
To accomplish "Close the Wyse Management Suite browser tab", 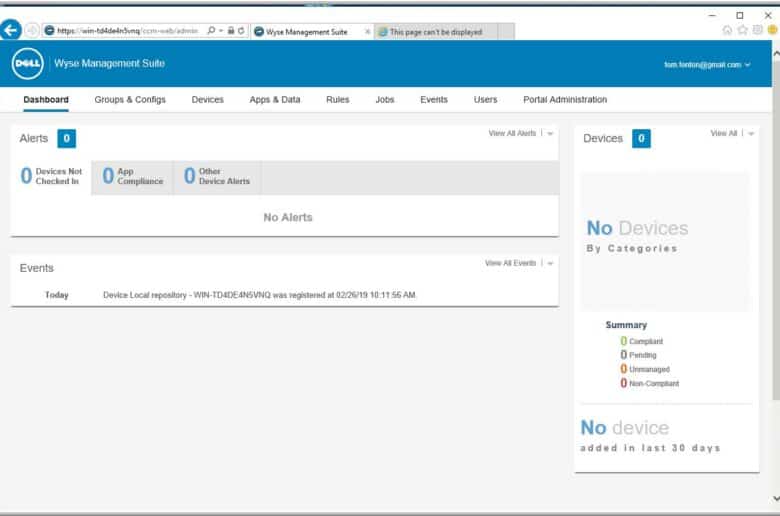I will click(x=368, y=32).
